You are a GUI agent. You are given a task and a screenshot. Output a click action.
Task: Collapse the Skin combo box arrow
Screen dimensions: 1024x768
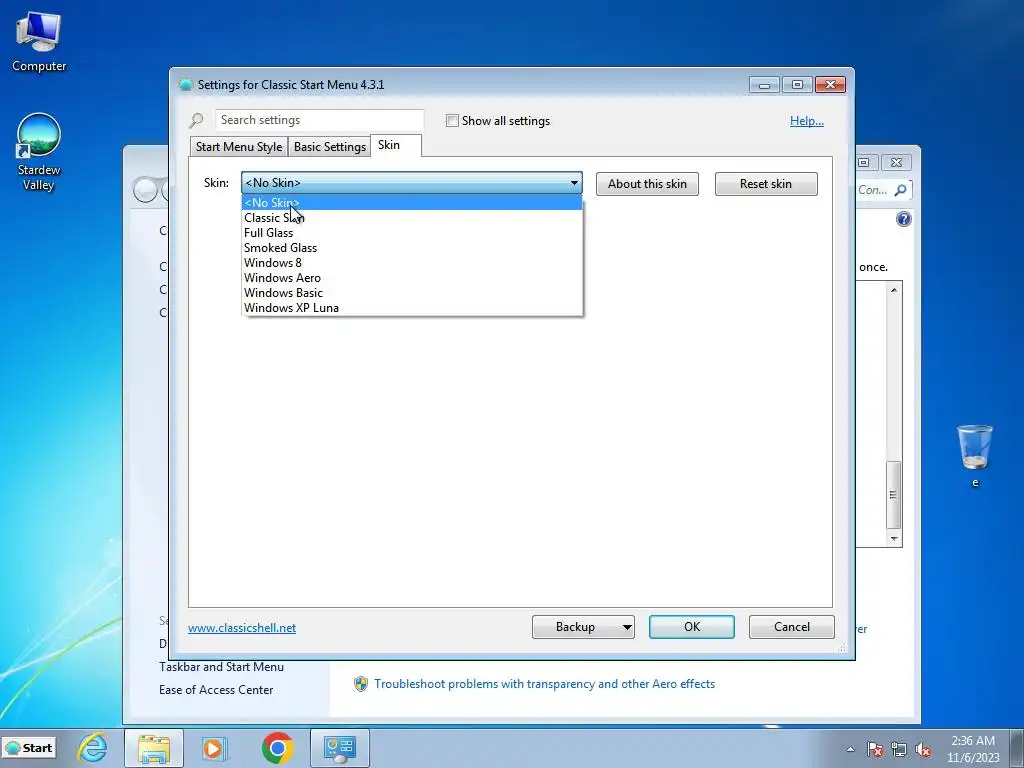pyautogui.click(x=574, y=183)
